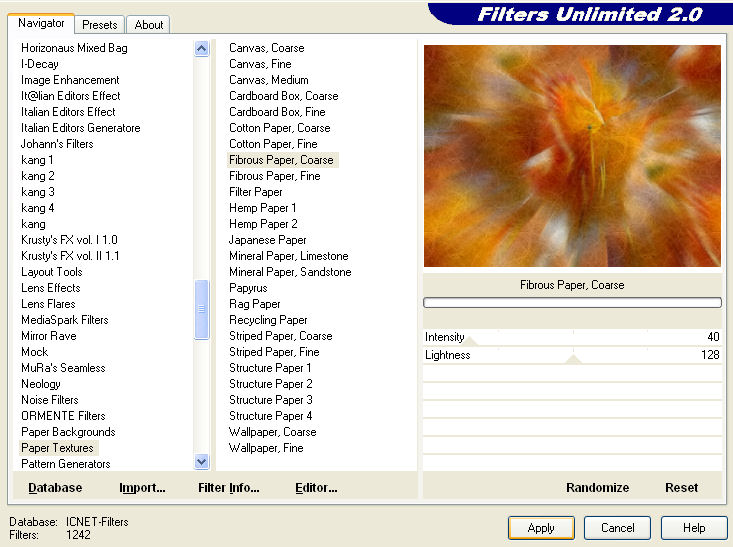Click the category list scrollbar thumb

point(201,309)
